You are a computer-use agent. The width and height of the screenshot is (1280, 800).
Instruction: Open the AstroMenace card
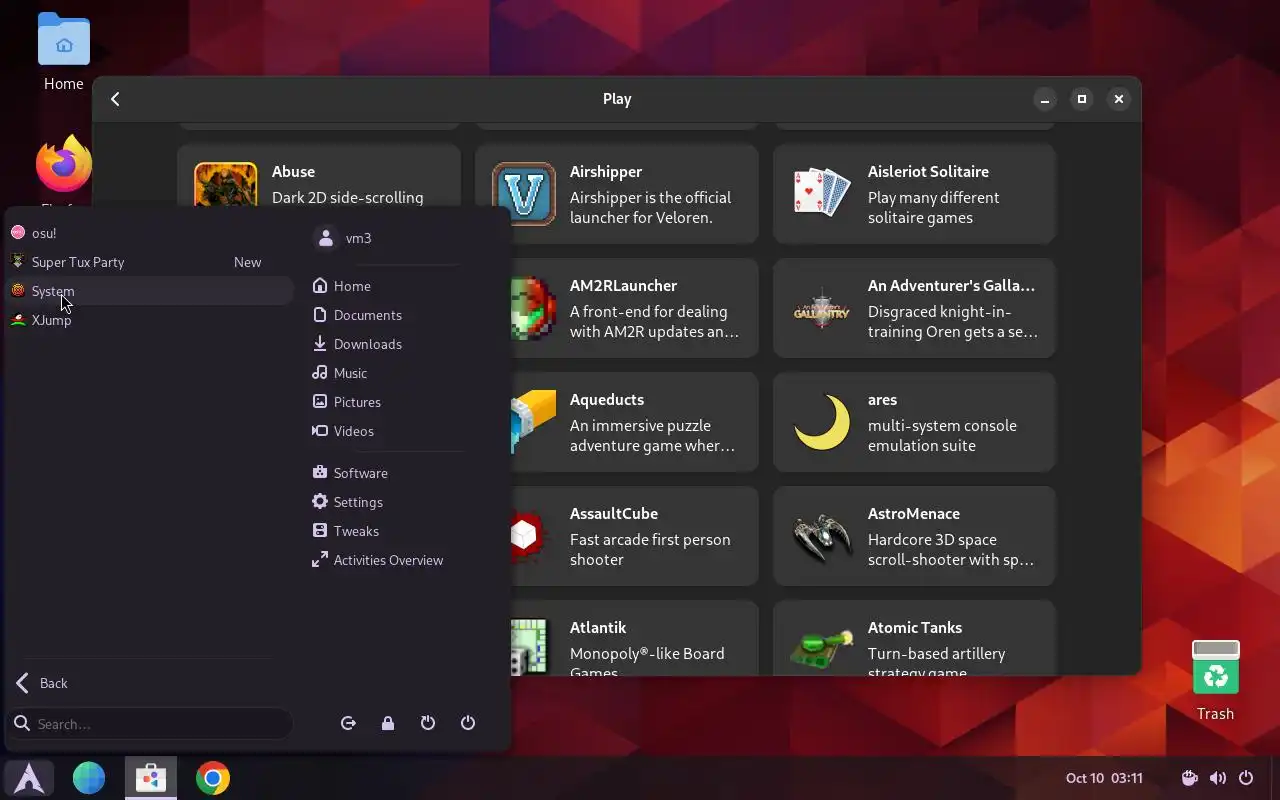[x=914, y=536]
